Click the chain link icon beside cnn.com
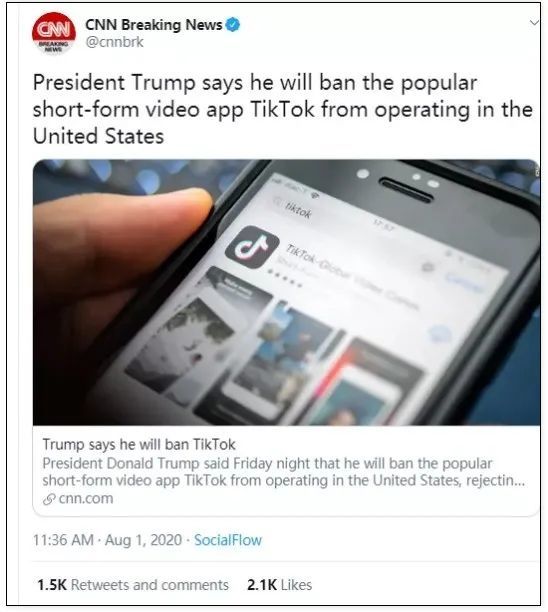Screen dimensions: 548x612 (49, 499)
